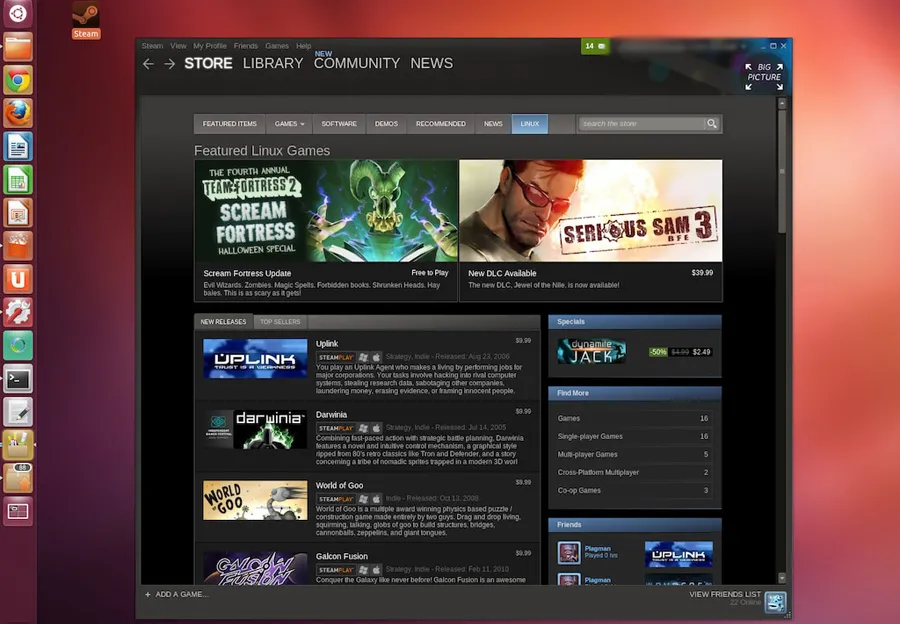Click in the search the store field
Viewport: 900px width, 624px height.
click(641, 123)
